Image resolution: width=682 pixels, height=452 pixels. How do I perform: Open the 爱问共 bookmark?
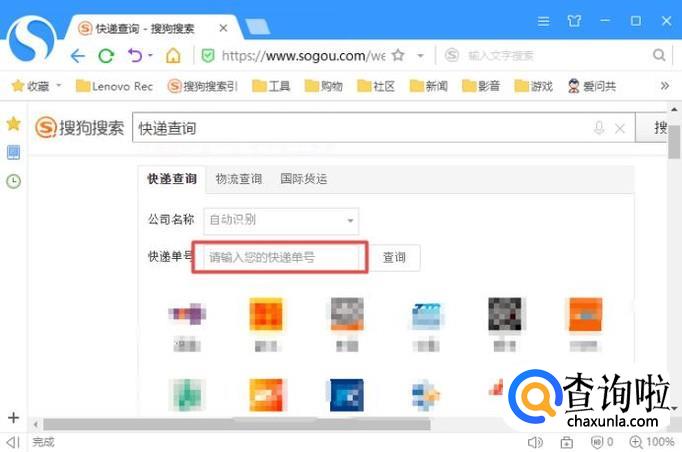(592, 86)
